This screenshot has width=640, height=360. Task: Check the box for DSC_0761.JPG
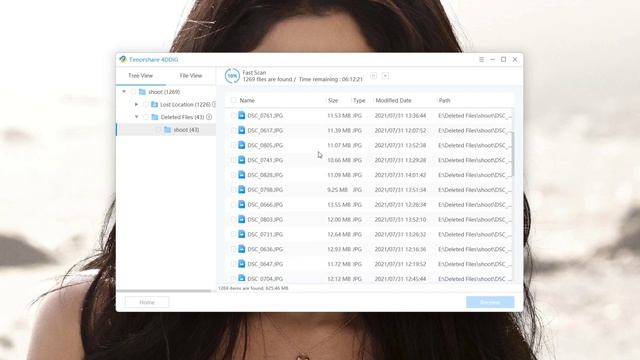coord(233,116)
